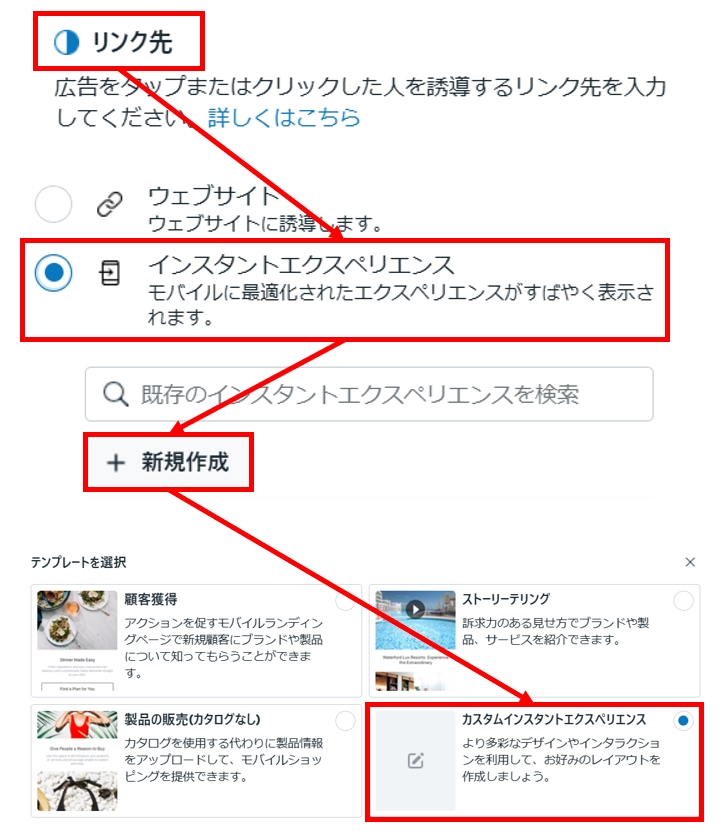Click the half-circle status icon beside リンク先
Image resolution: width=722 pixels, height=835 pixels.
pos(67,42)
